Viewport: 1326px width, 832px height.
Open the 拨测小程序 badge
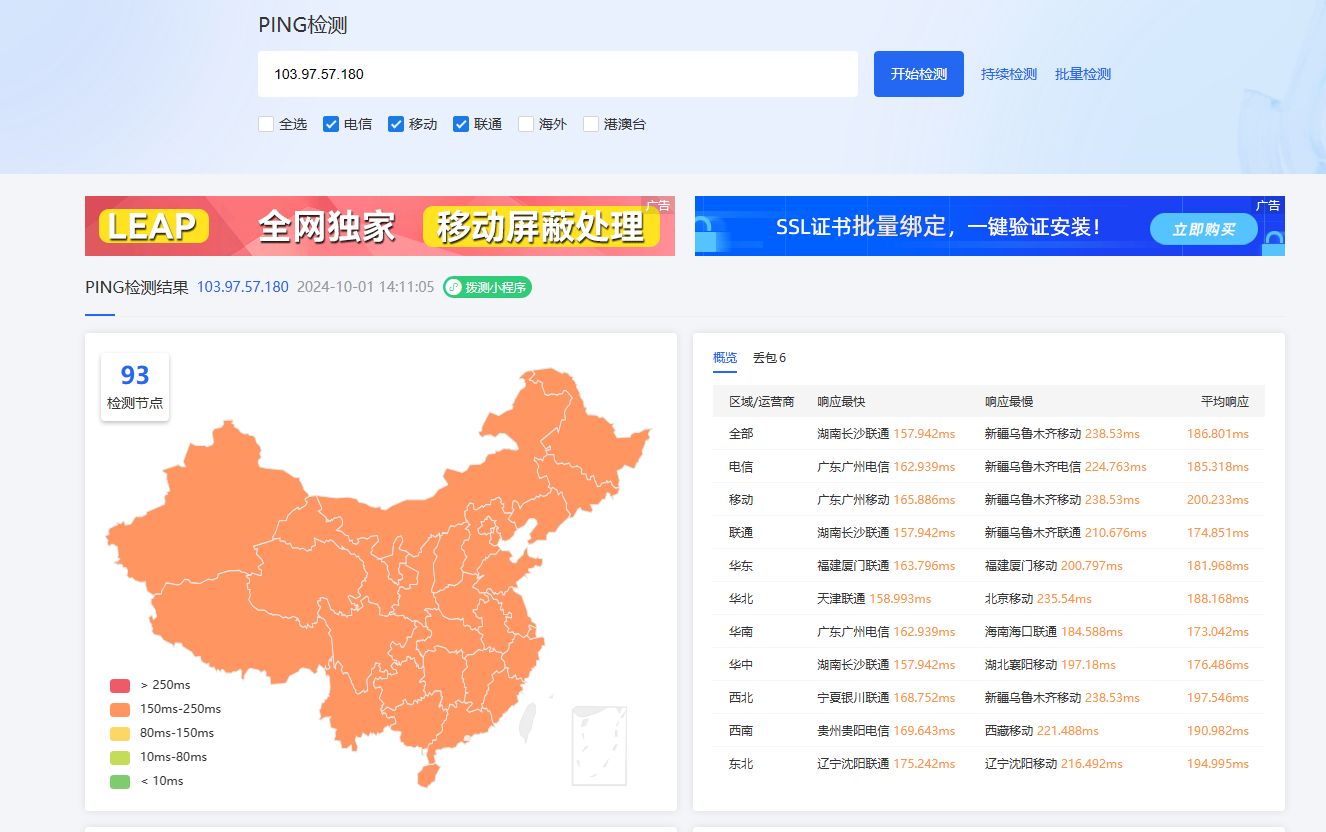click(487, 287)
